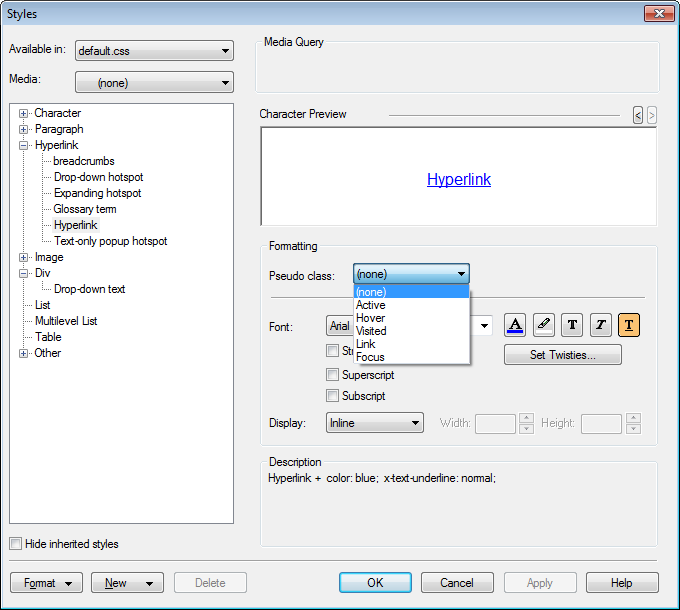
Task: Choose Hover from pseudo class list
Action: tap(371, 318)
